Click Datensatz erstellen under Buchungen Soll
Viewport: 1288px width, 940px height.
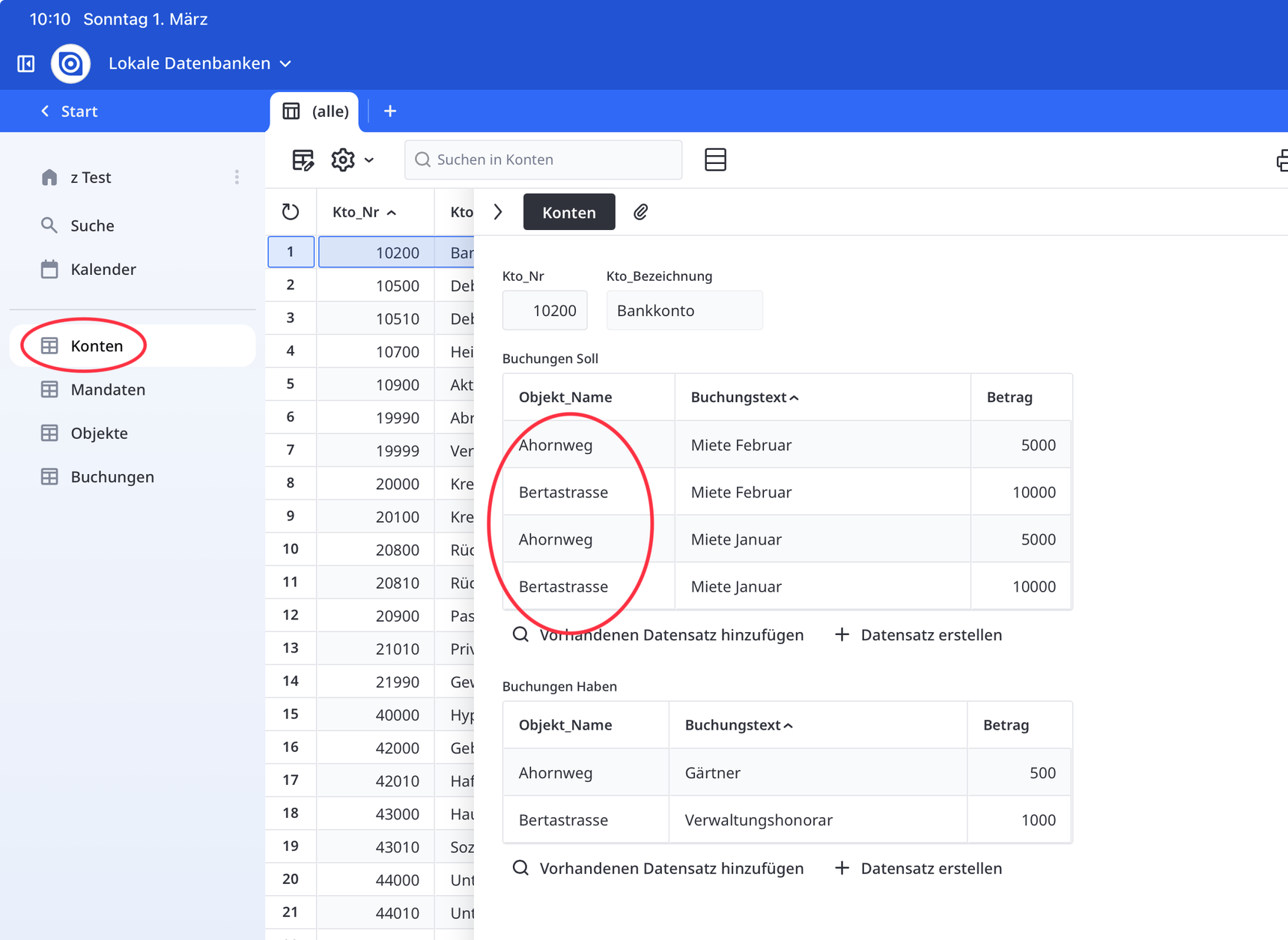[919, 635]
